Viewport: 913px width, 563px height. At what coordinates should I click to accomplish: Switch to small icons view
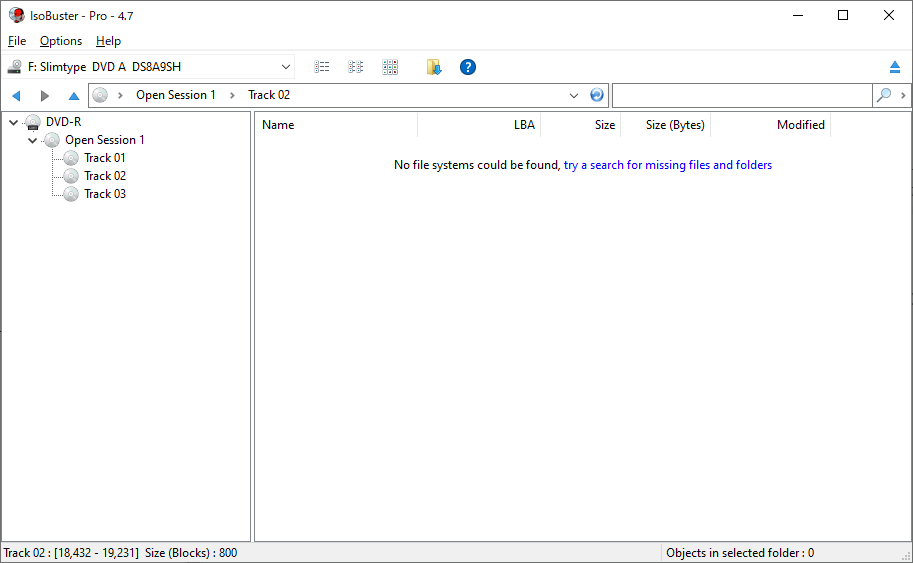pos(356,67)
